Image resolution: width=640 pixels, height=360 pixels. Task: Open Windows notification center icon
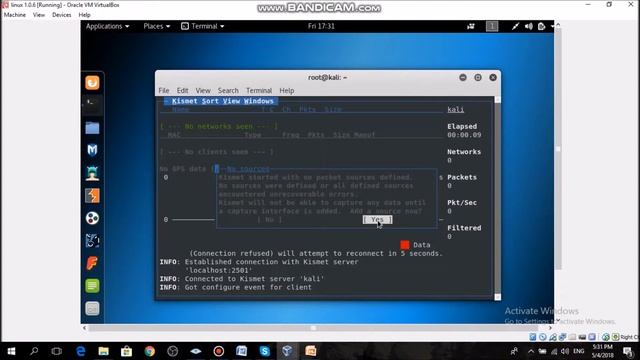pos(629,351)
